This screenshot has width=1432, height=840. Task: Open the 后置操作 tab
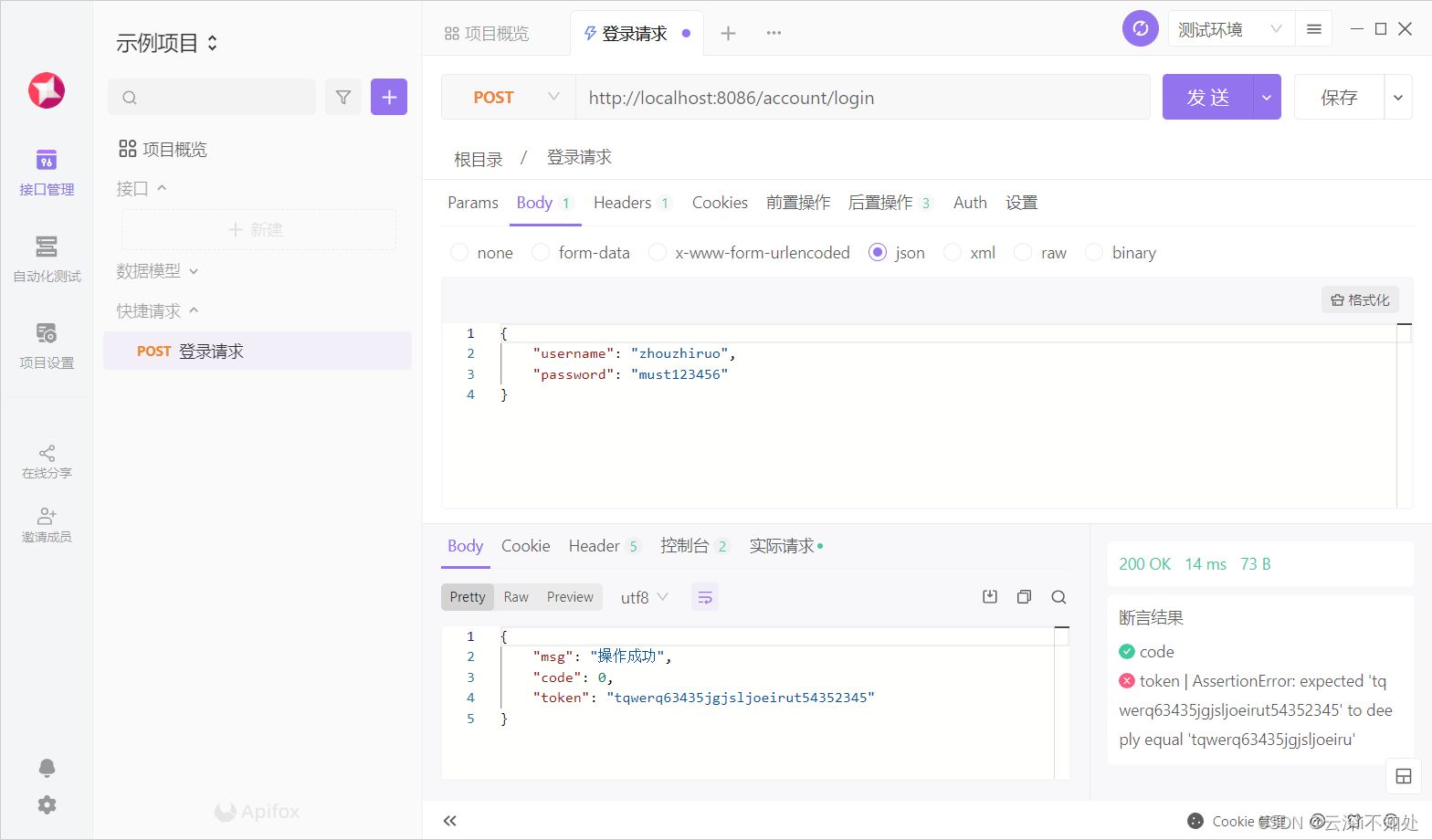point(889,203)
